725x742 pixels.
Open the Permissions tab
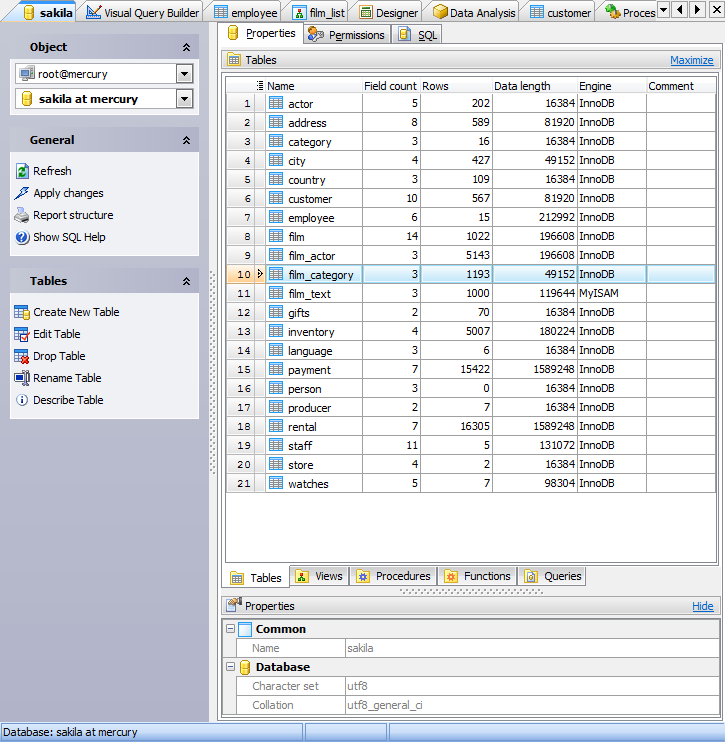pos(347,35)
